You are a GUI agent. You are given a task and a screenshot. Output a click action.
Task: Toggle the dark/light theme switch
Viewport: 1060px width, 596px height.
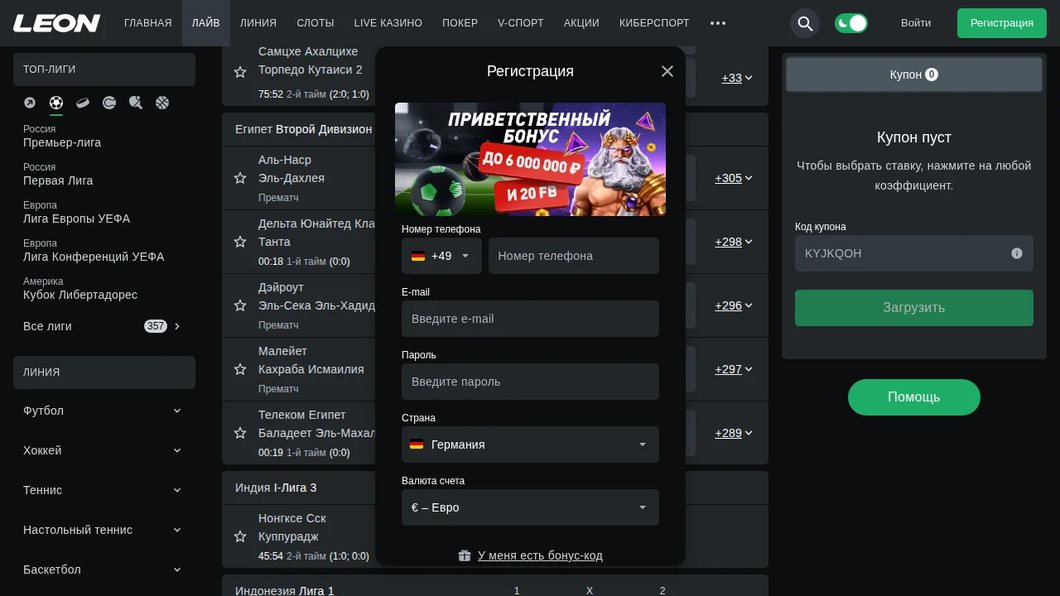pyautogui.click(x=851, y=23)
